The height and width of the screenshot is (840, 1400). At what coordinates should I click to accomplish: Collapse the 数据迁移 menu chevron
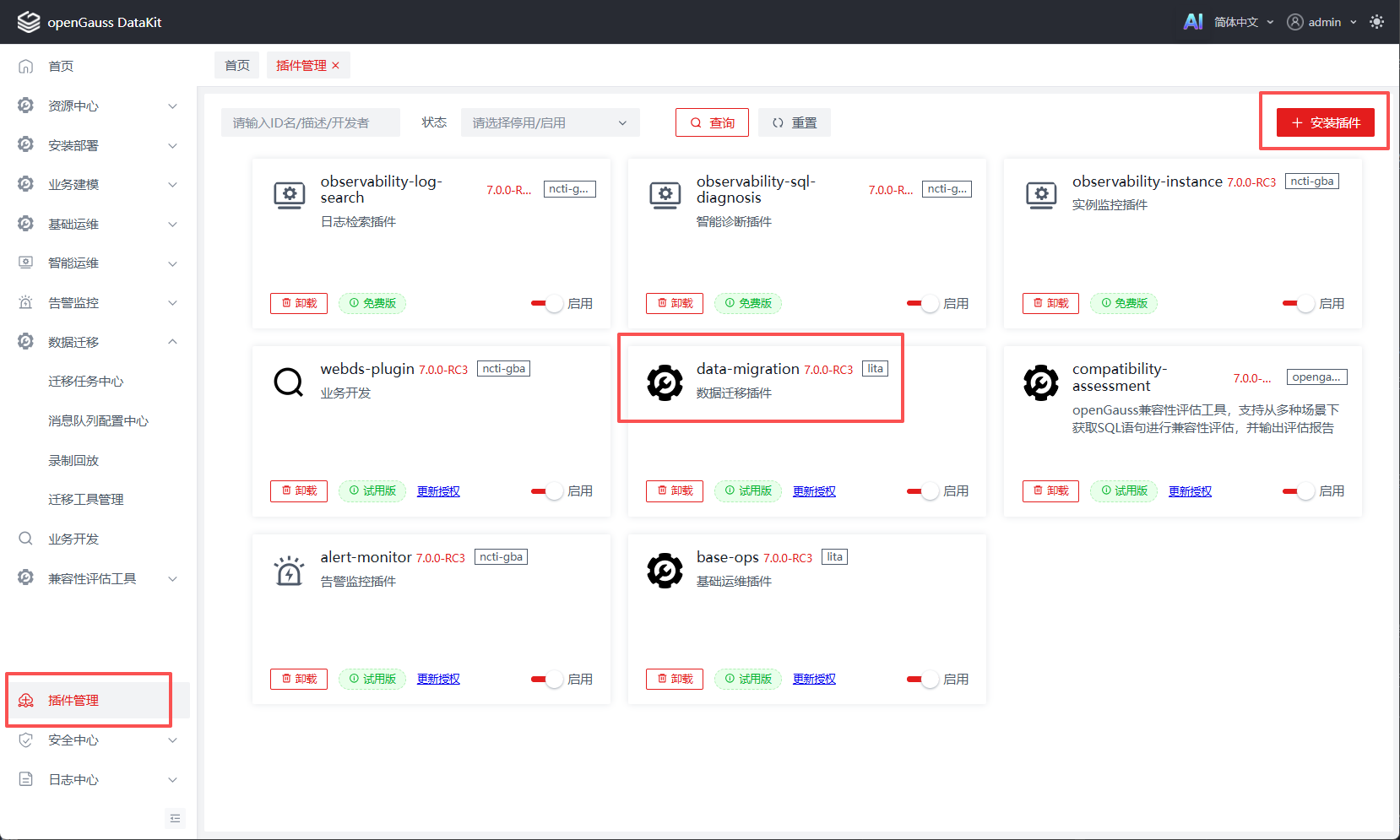pos(172,342)
